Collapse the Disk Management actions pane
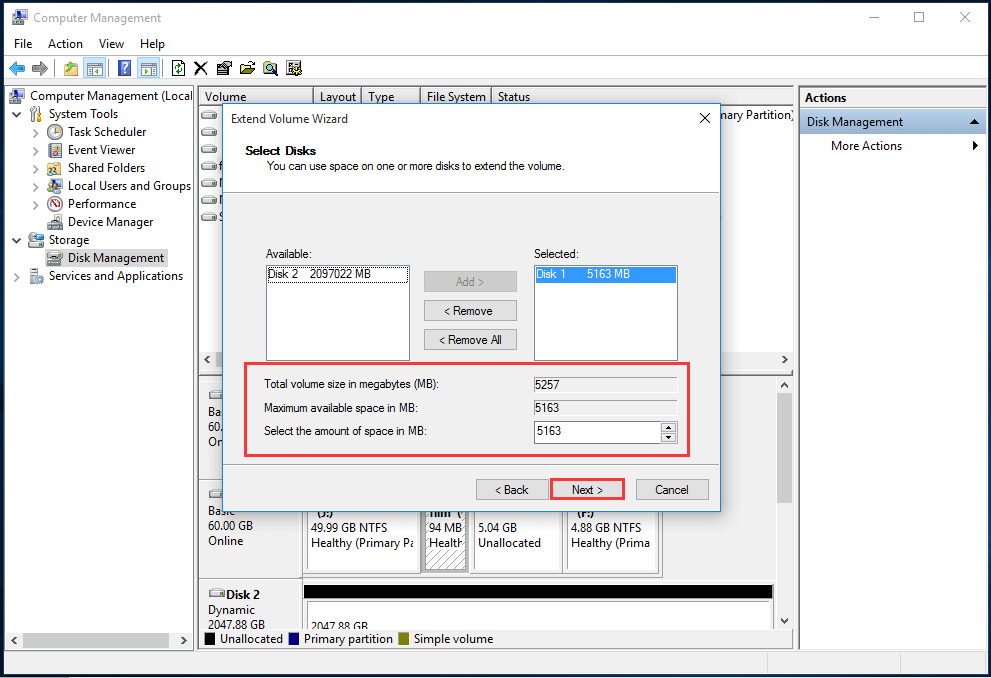991x678 pixels. [x=973, y=120]
